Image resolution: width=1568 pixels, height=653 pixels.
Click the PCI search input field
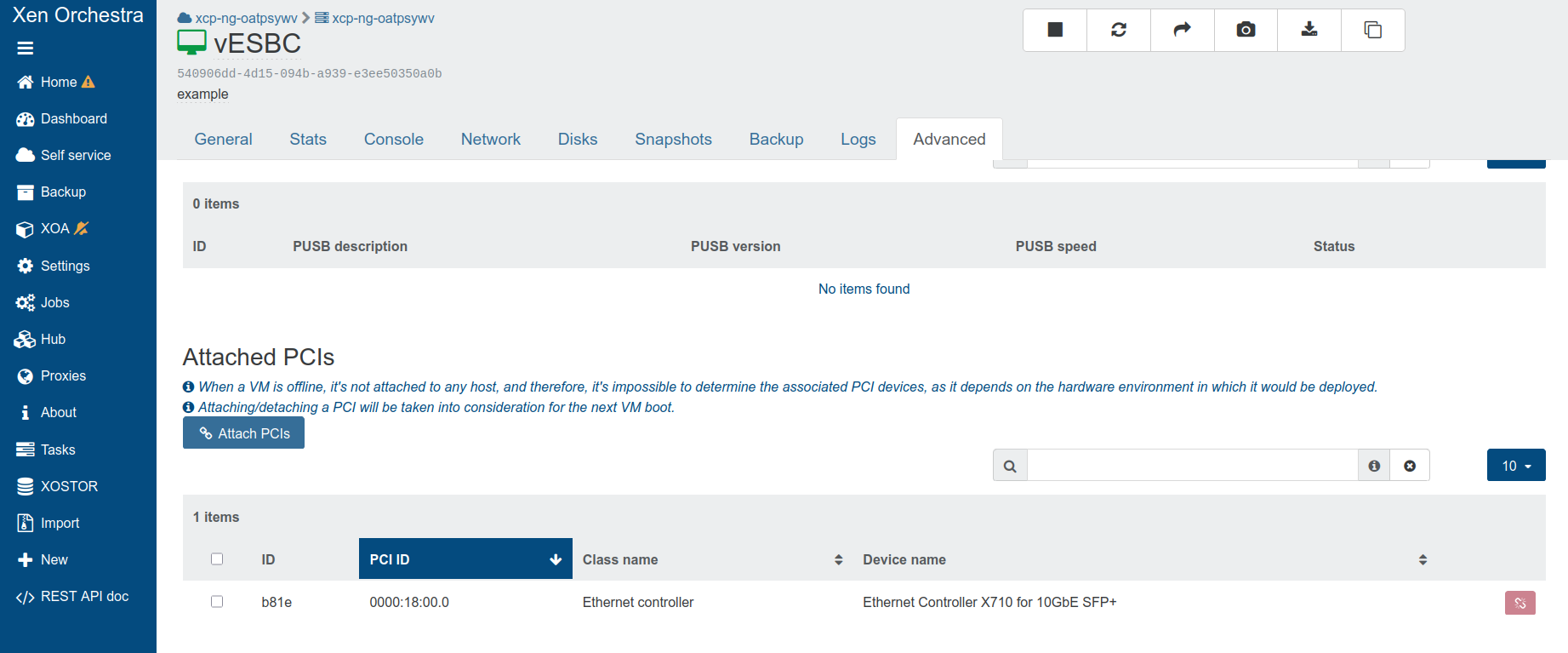[1192, 466]
